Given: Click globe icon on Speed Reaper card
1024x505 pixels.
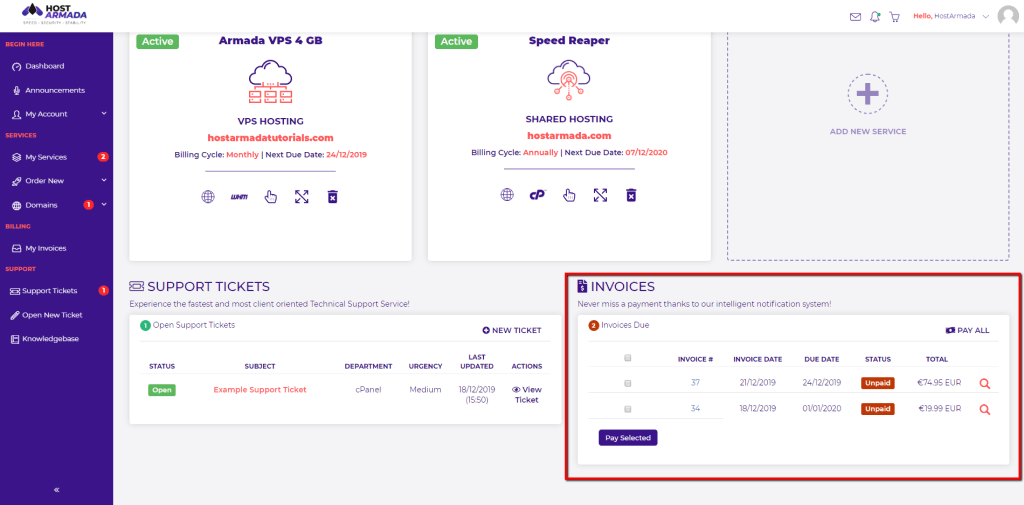Looking at the screenshot, I should pos(507,195).
